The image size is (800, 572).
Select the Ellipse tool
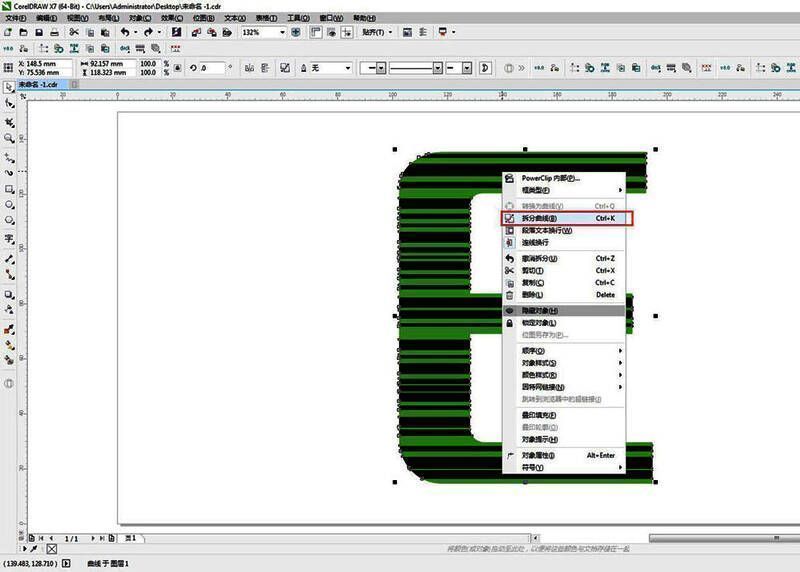click(9, 205)
